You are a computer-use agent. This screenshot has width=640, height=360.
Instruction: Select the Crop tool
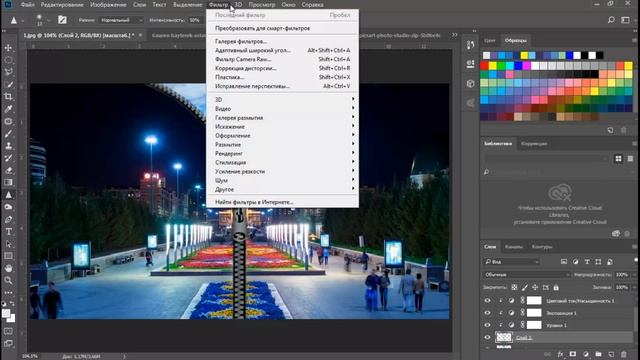coord(8,97)
